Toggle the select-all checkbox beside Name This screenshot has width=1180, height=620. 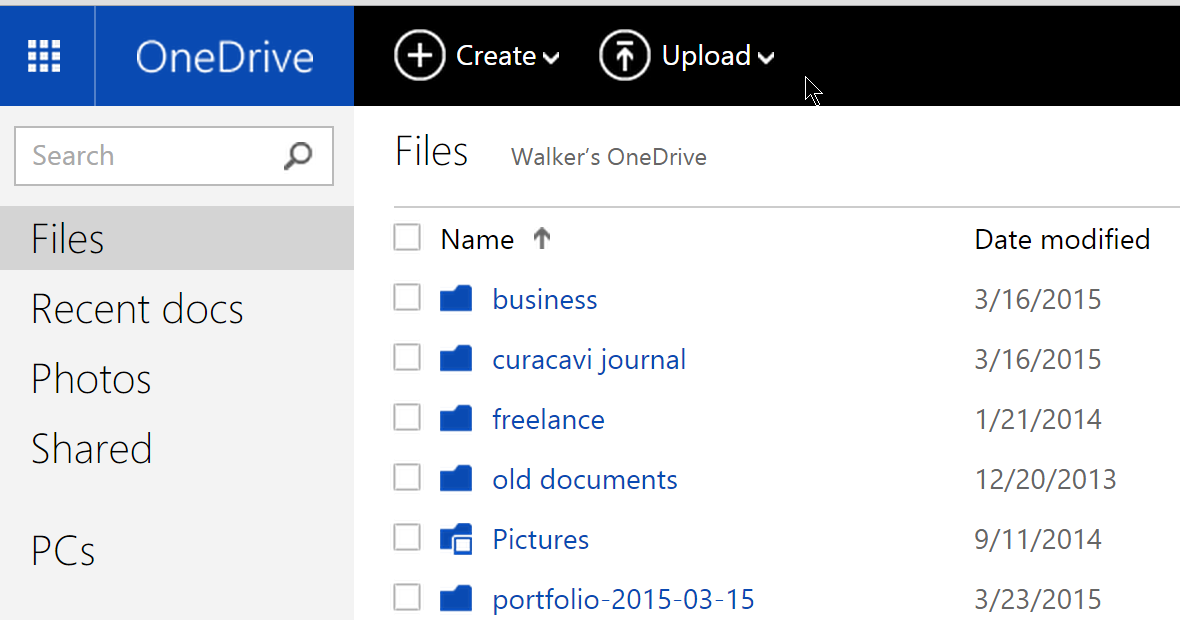click(x=407, y=238)
